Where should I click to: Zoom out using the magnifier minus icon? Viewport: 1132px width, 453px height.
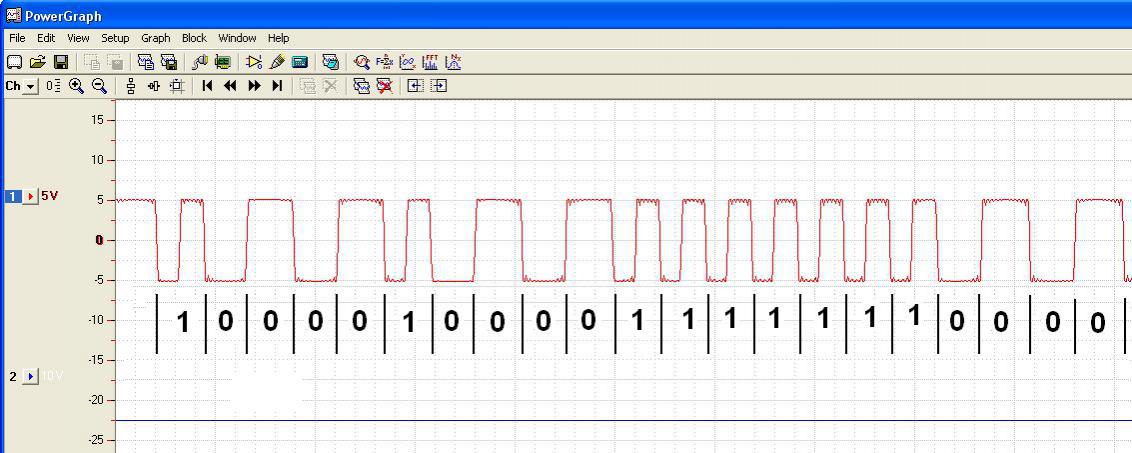point(99,86)
